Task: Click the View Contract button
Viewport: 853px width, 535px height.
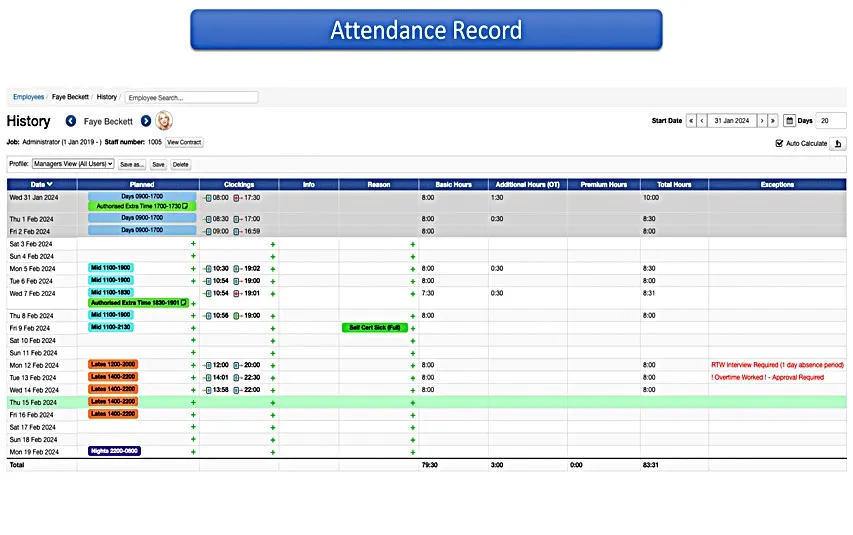Action: 184,142
